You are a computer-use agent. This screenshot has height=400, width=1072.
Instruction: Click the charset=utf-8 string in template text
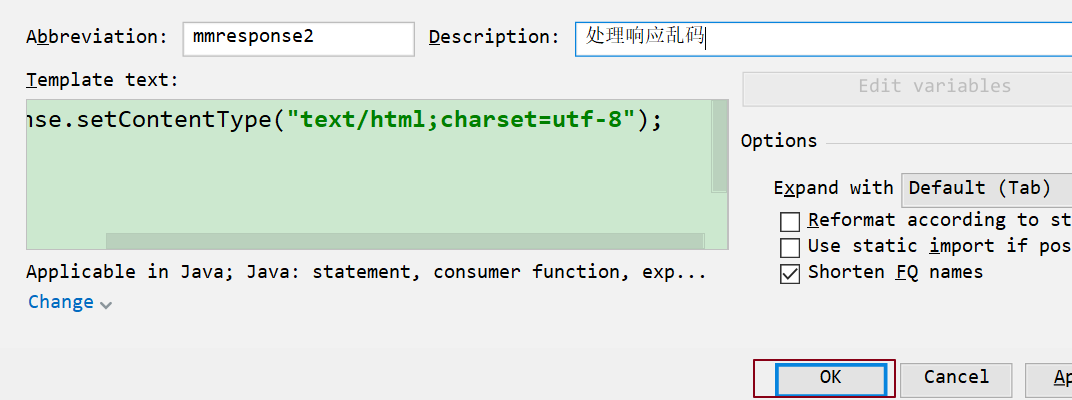(x=537, y=120)
